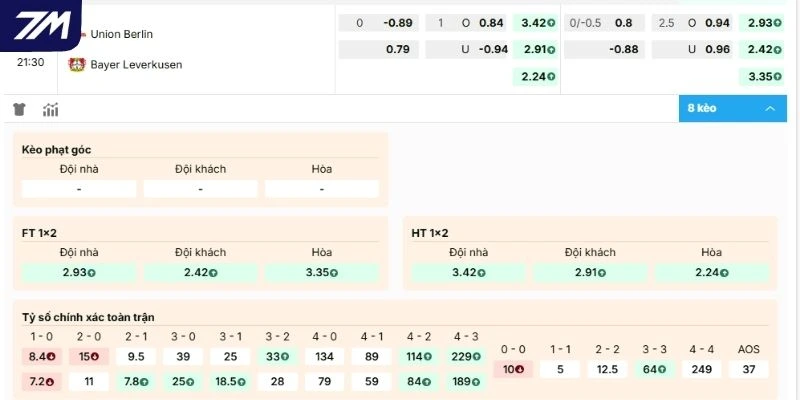Open the jersey lineup icon
Image resolution: width=800 pixels, height=400 pixels.
(19, 110)
